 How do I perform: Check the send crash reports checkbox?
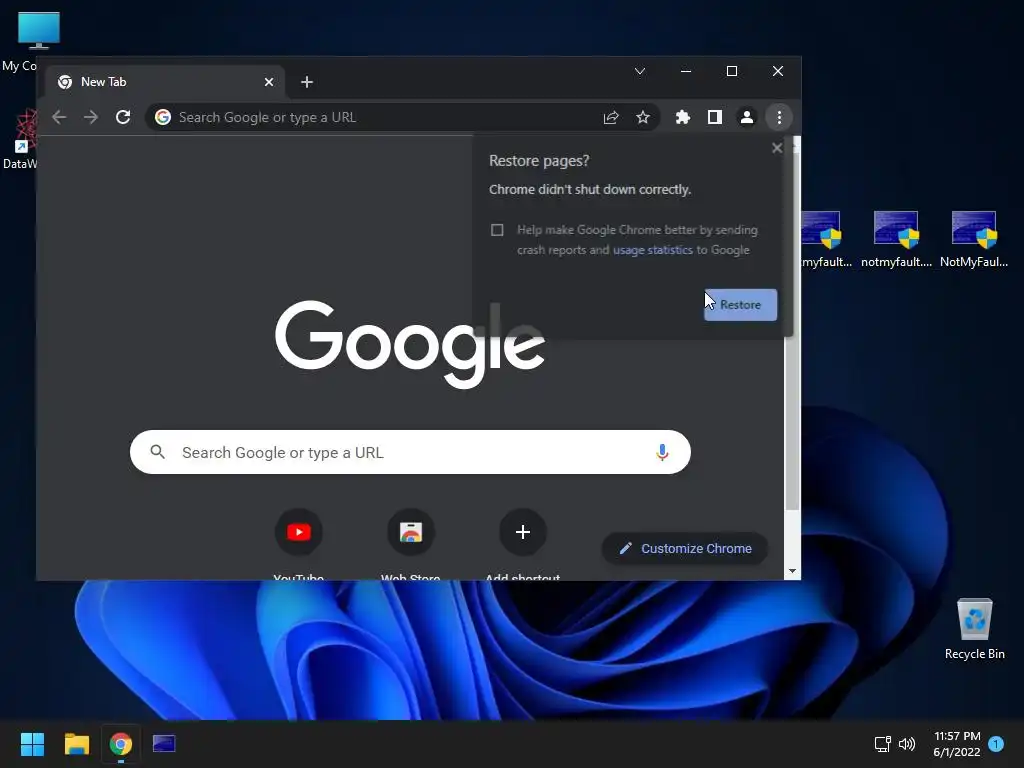coord(497,230)
